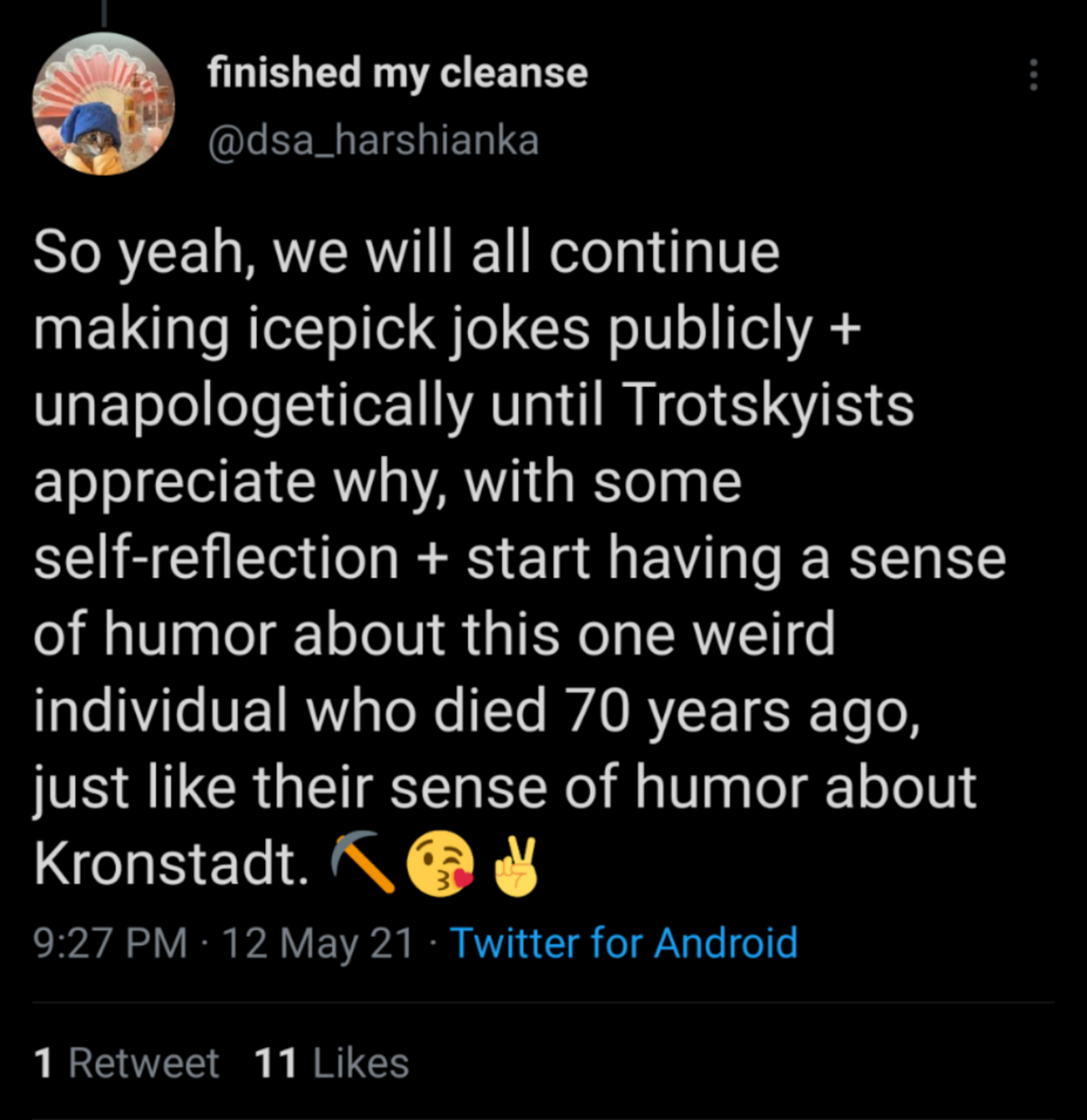1087x1120 pixels.
Task: Click the thread connector line above avatar
Action: [x=103, y=12]
